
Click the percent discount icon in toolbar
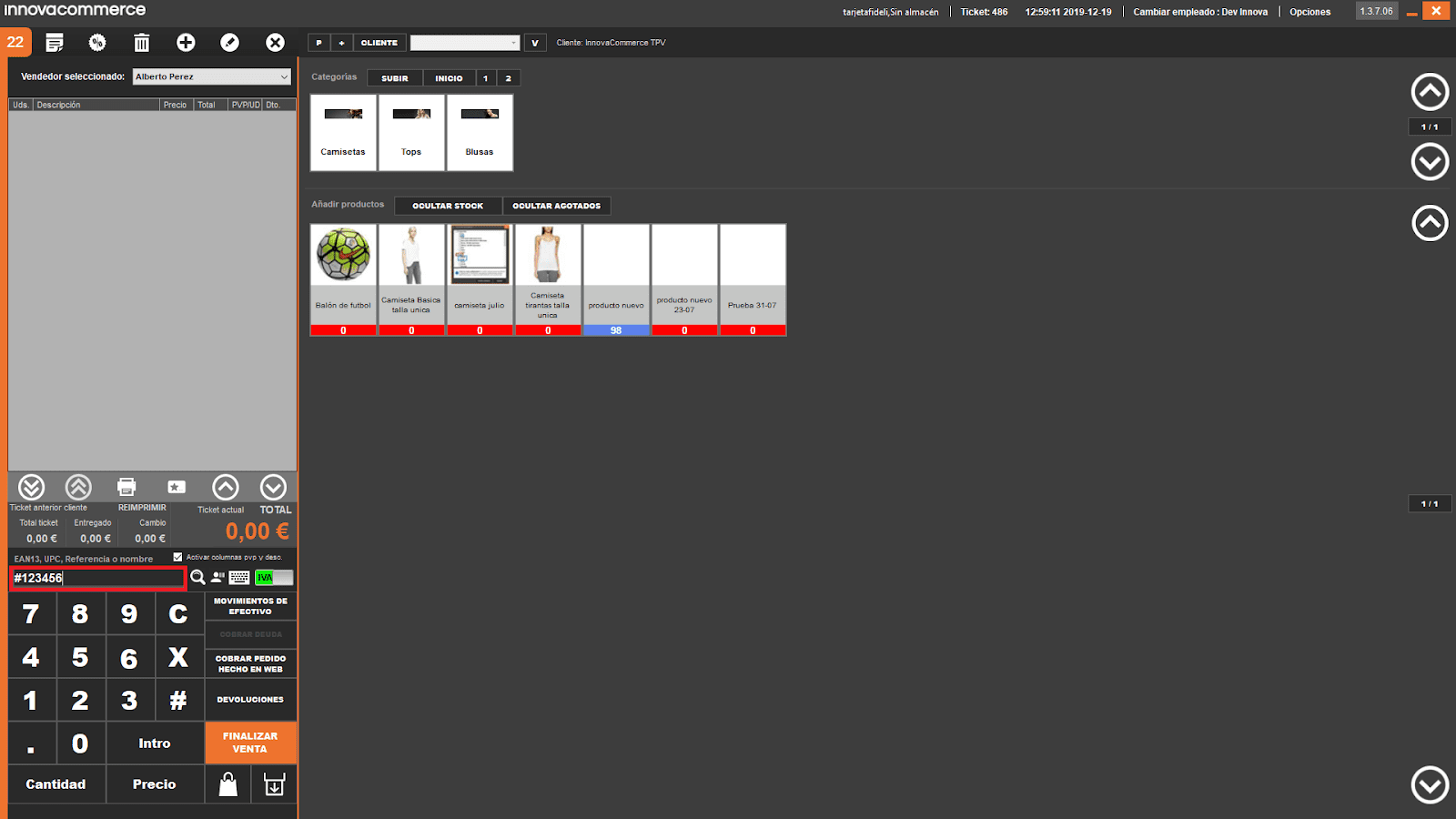coord(97,43)
